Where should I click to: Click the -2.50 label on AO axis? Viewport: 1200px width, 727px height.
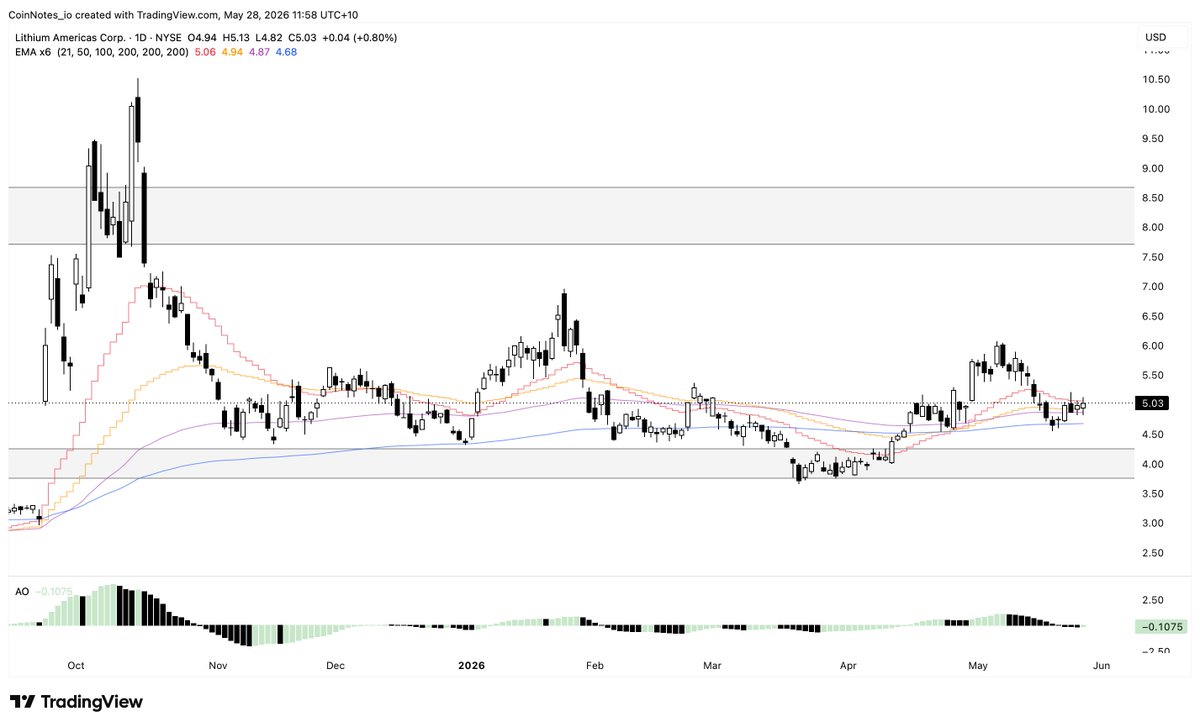(1156, 651)
